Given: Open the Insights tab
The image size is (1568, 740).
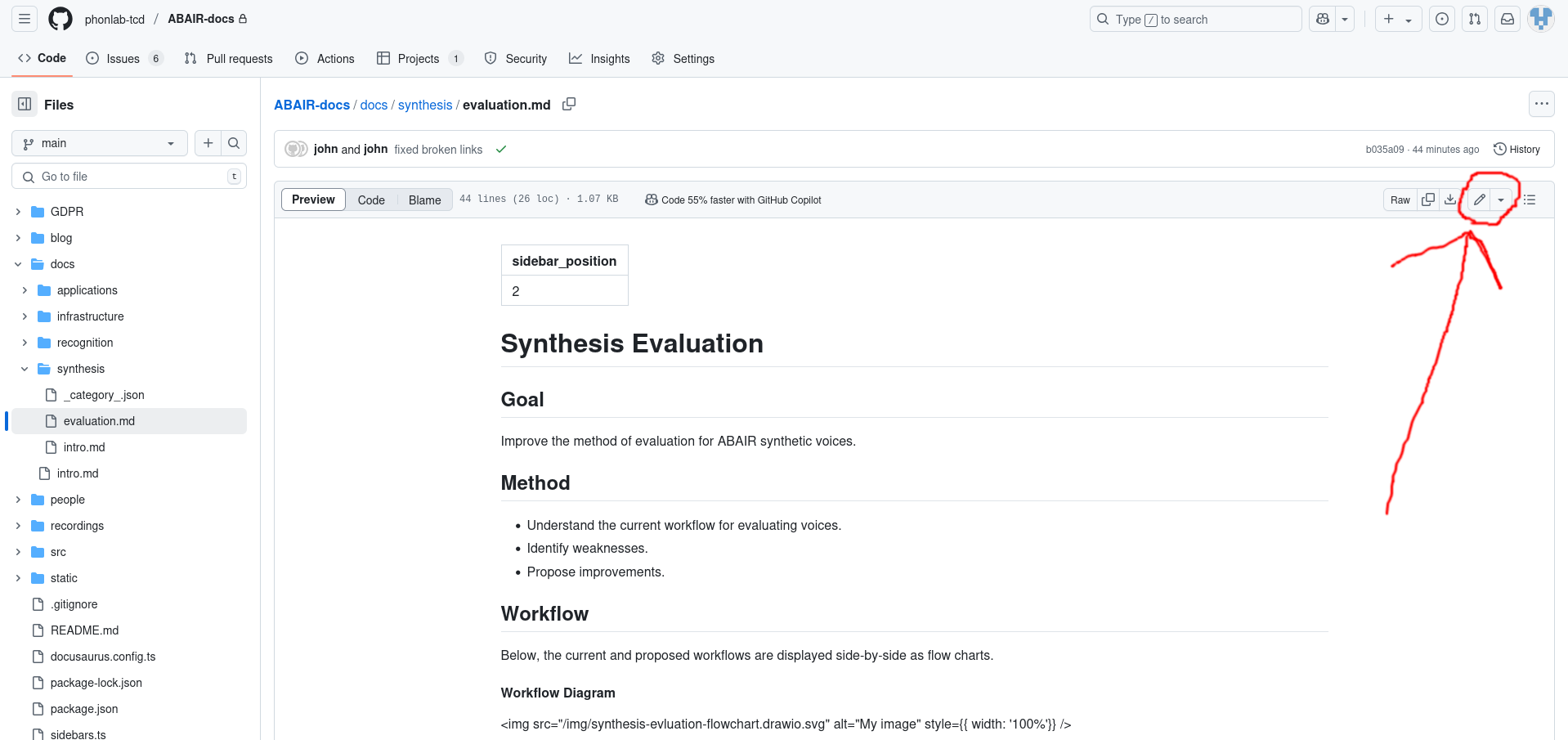Looking at the screenshot, I should [599, 58].
